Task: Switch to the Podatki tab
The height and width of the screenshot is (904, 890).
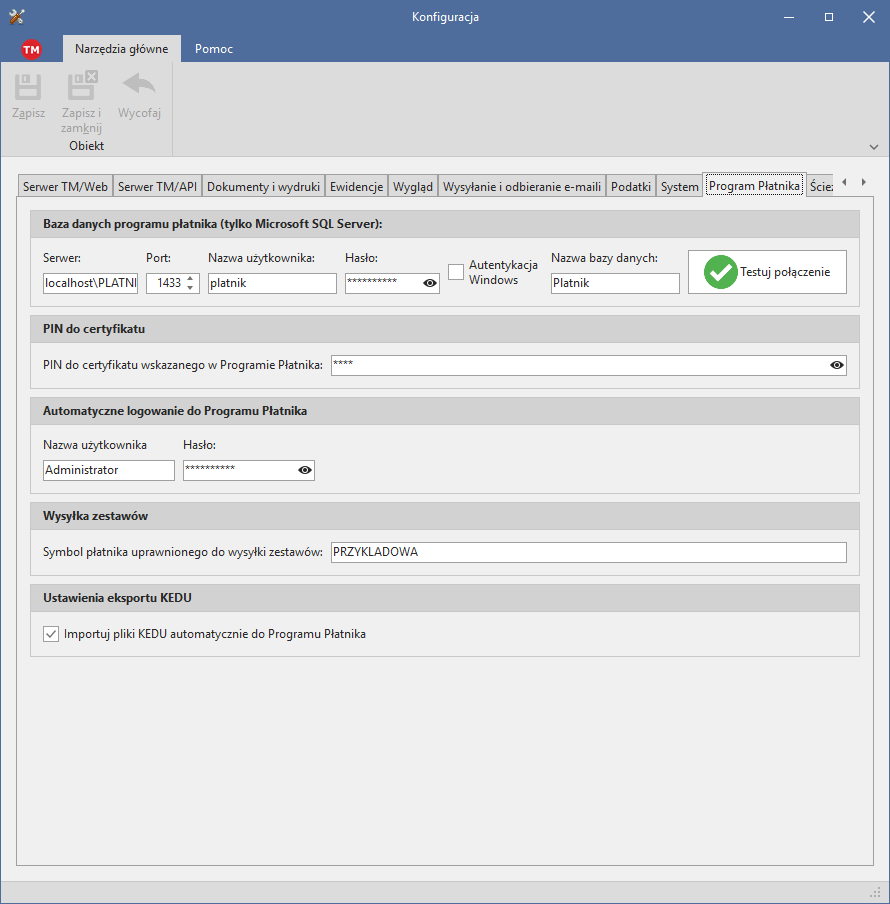Action: [x=631, y=186]
